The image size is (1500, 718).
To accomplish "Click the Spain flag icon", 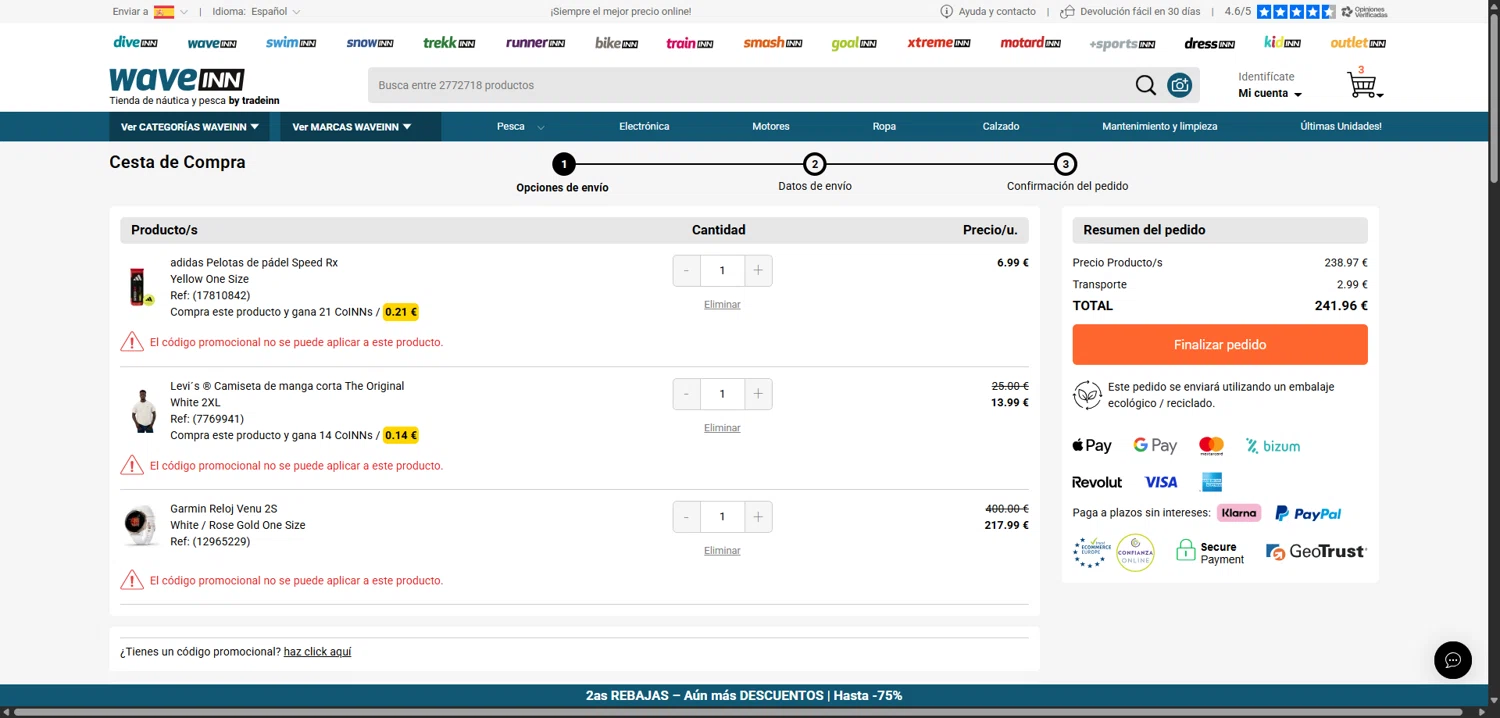I will pyautogui.click(x=164, y=12).
